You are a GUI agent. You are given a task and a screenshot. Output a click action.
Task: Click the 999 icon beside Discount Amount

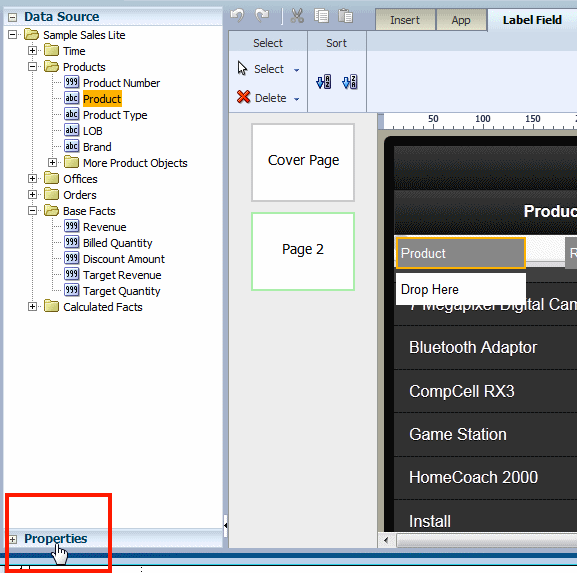click(x=71, y=258)
